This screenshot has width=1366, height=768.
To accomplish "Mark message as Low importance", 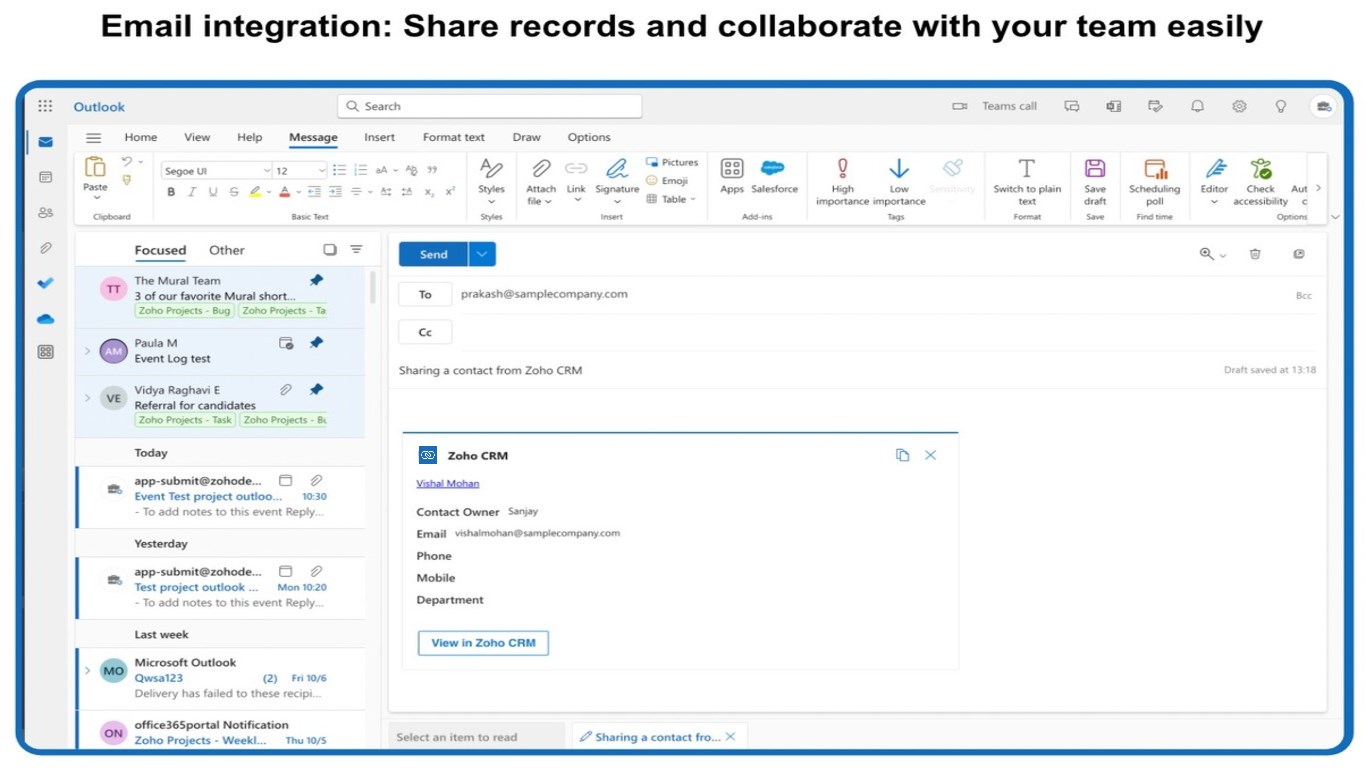I will click(x=899, y=182).
